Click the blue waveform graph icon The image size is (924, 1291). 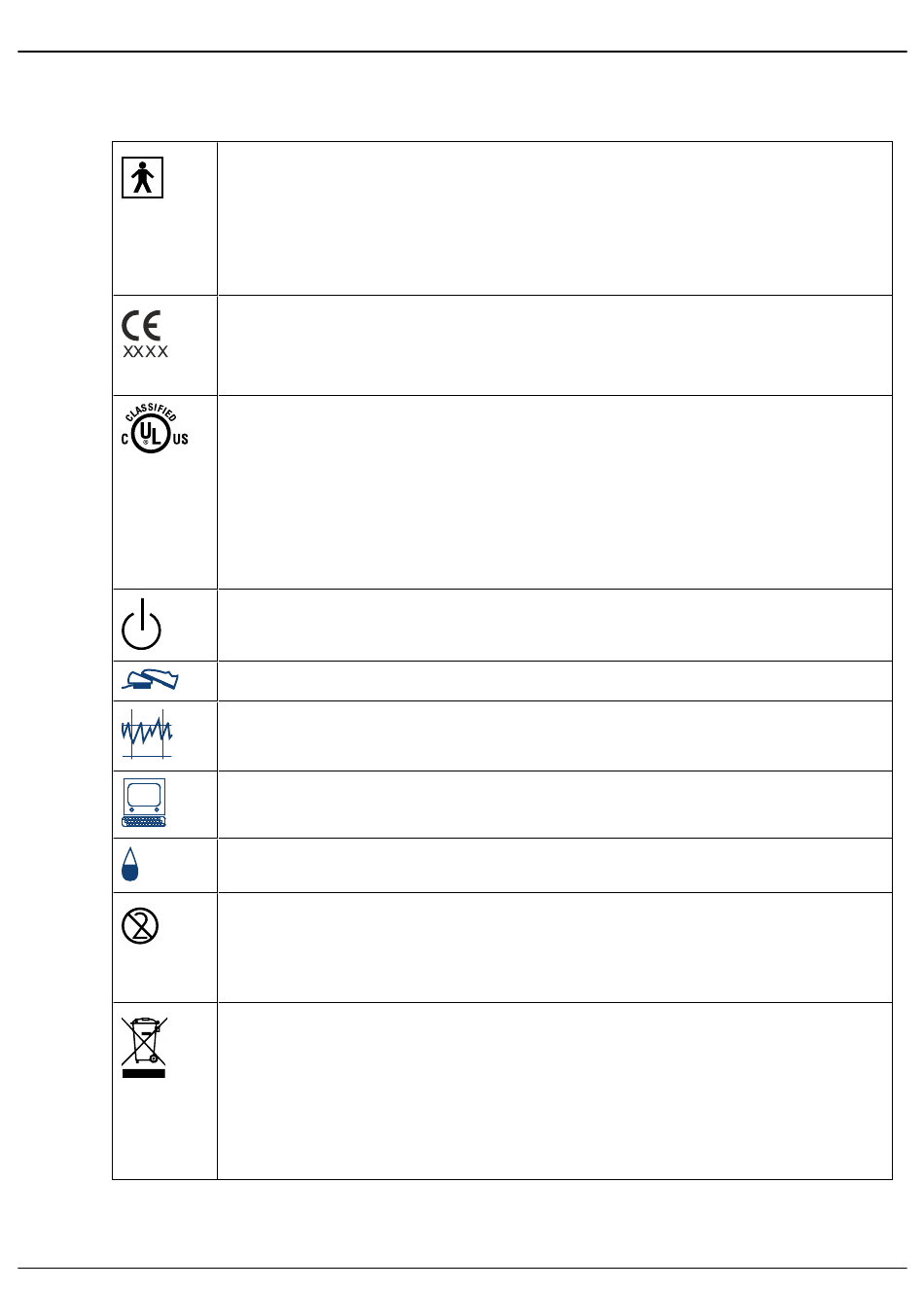[147, 733]
